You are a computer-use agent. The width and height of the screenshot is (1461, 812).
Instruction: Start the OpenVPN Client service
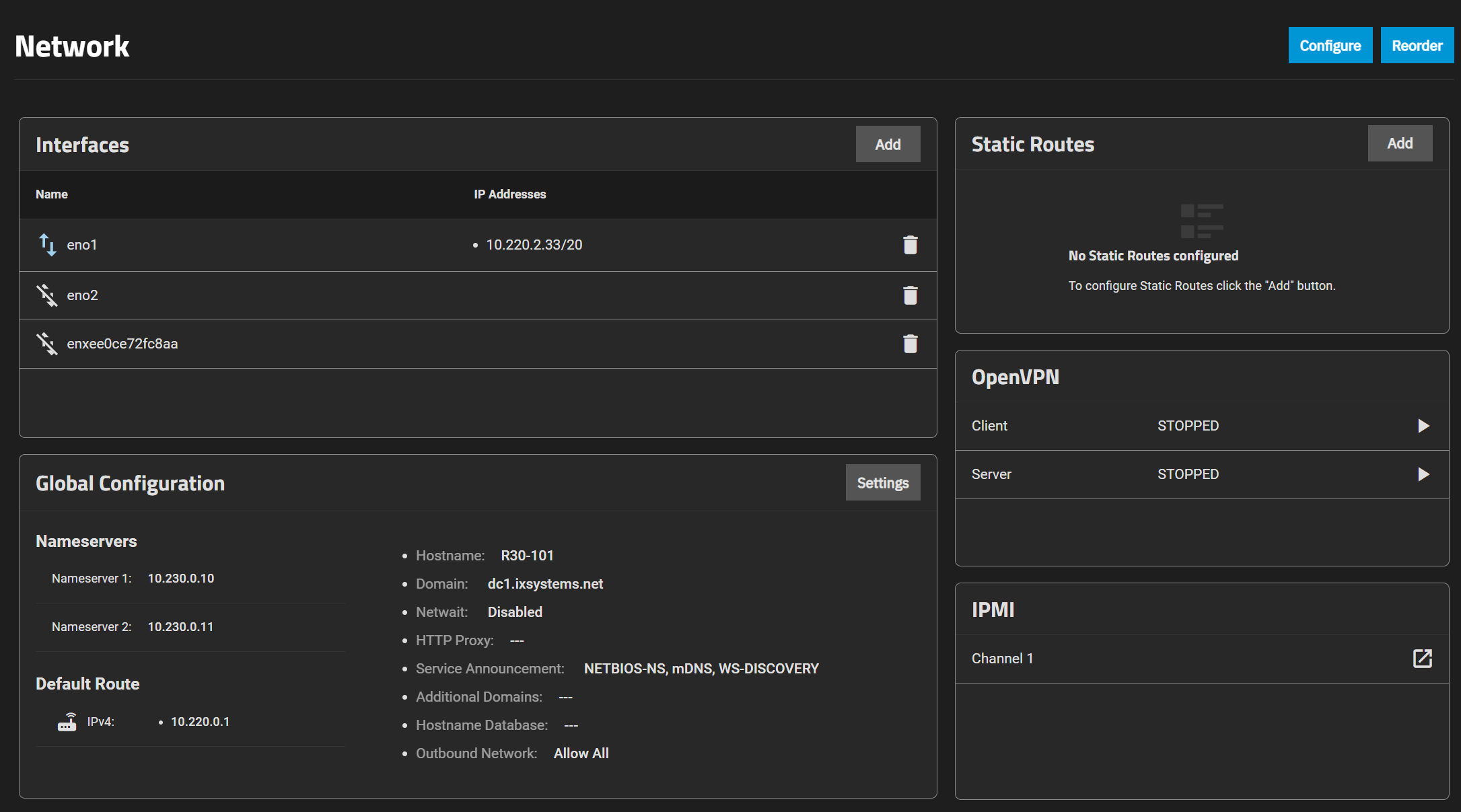pos(1423,426)
